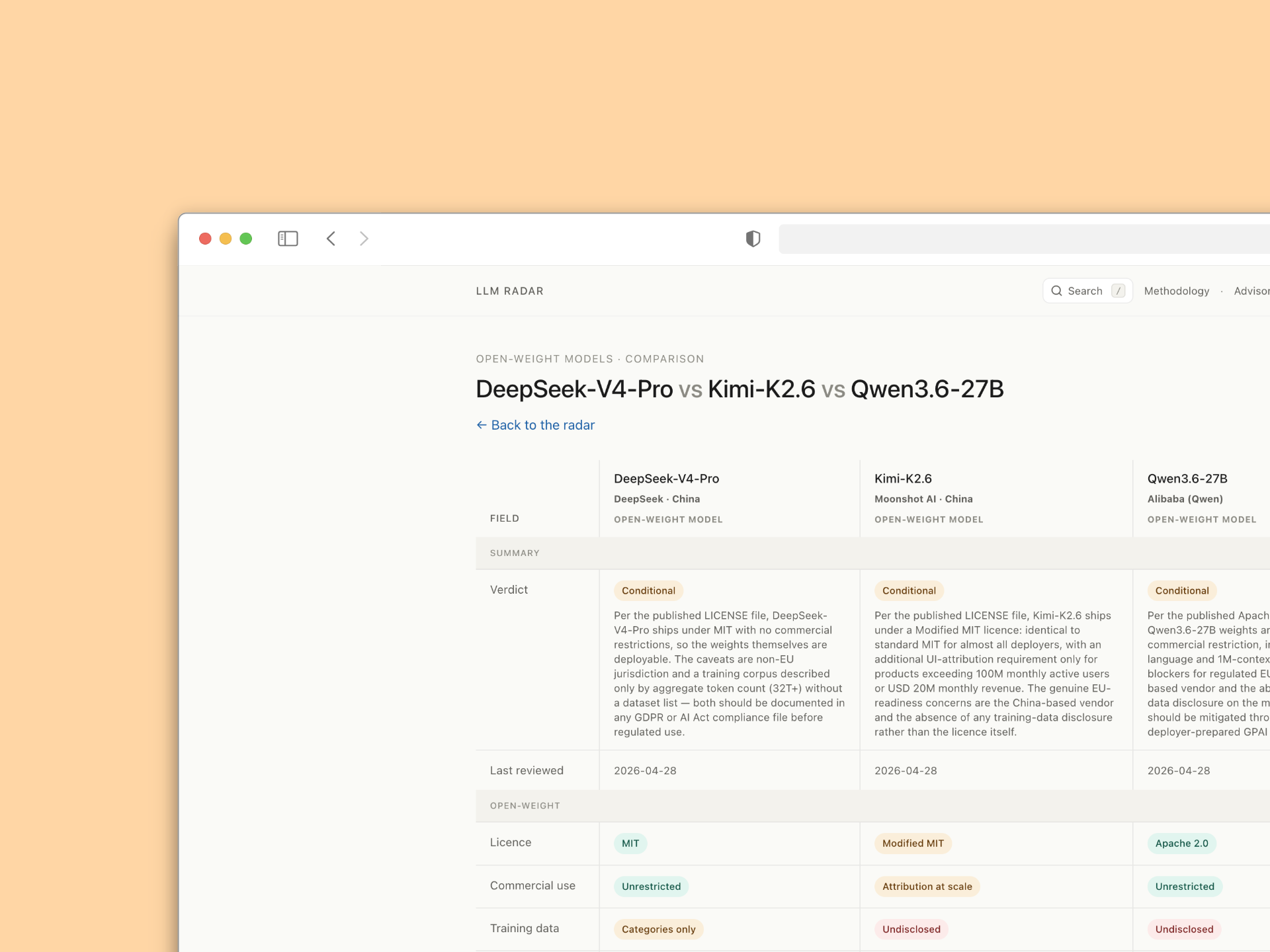The image size is (1270, 952).
Task: Click the red close window button
Action: (205, 239)
